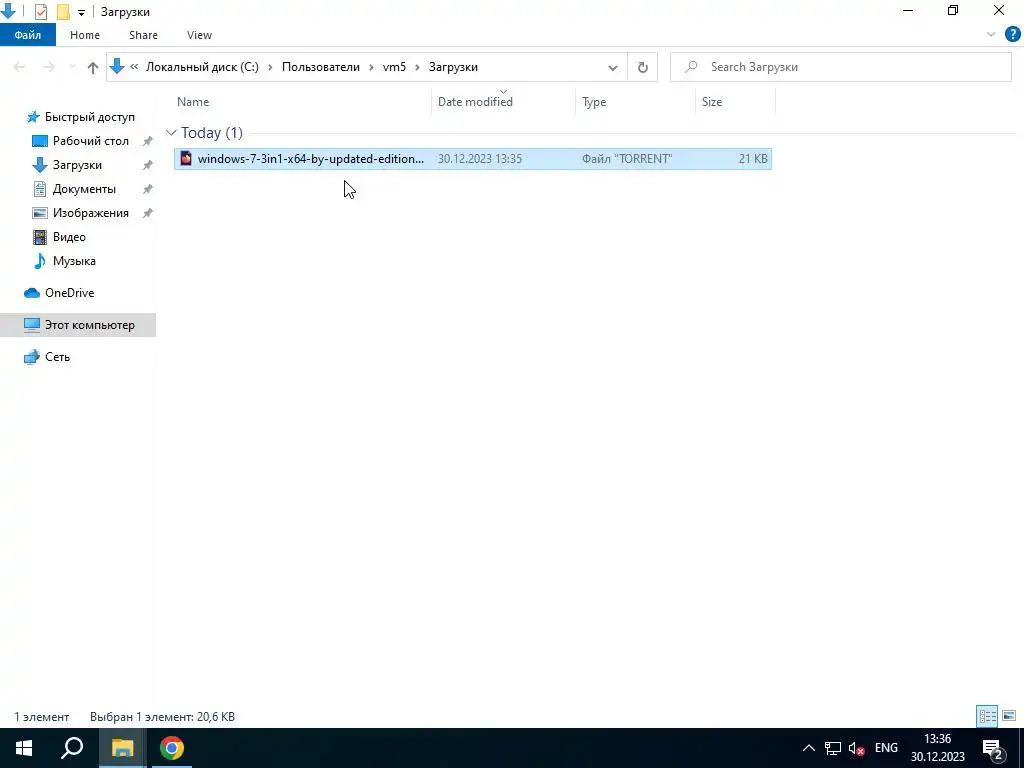The image size is (1024, 768).
Task: Collapse the Today (1) group
Action: 171,133
